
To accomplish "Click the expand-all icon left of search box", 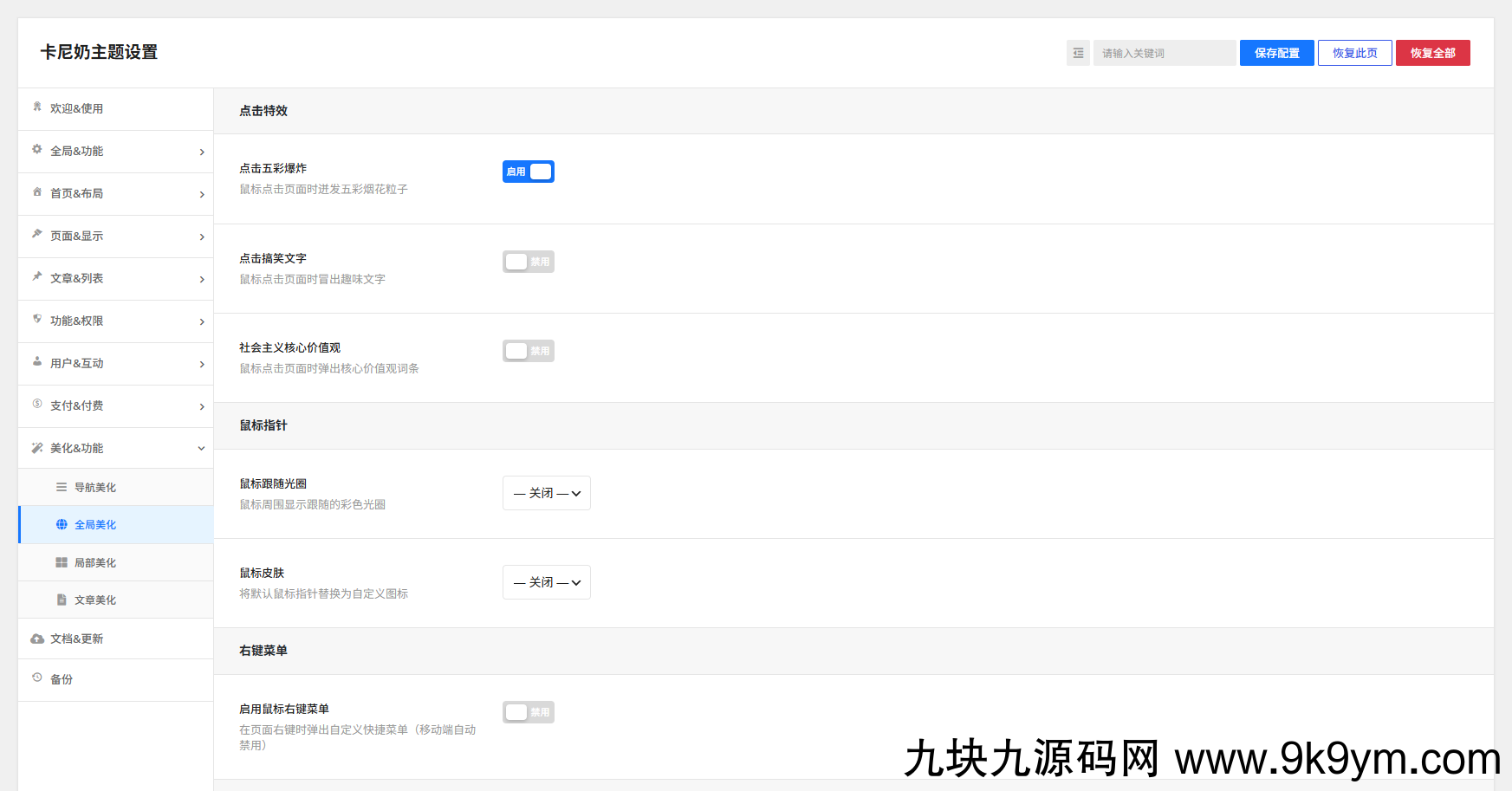I will click(x=1078, y=53).
